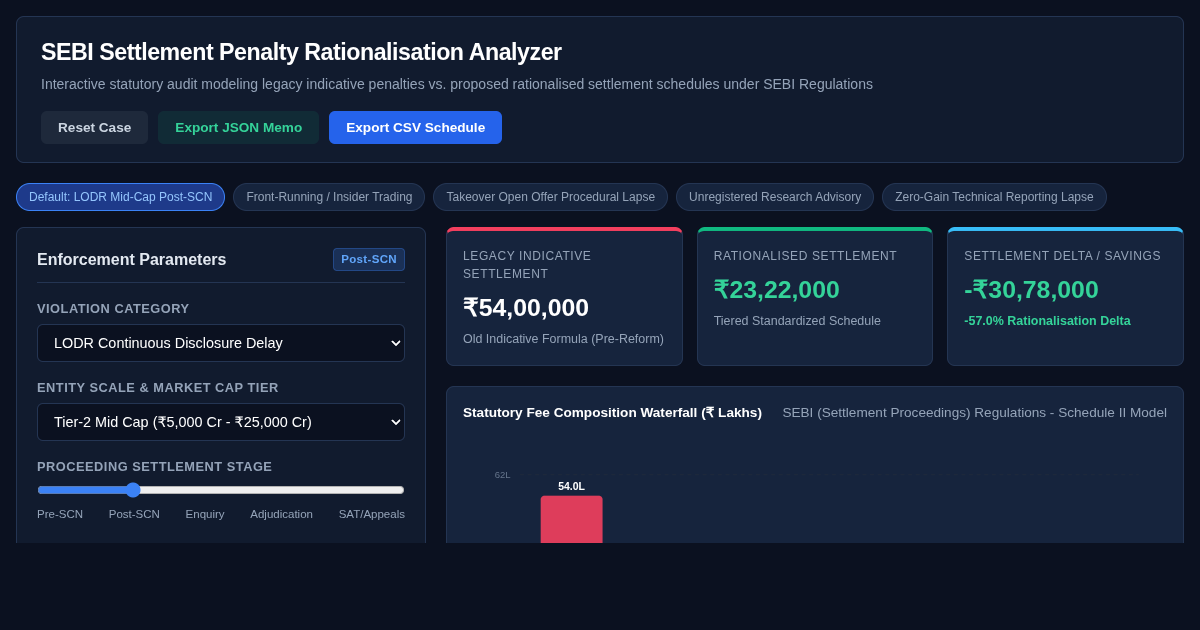Export the CSV Schedule
1200x630 pixels.
click(415, 127)
